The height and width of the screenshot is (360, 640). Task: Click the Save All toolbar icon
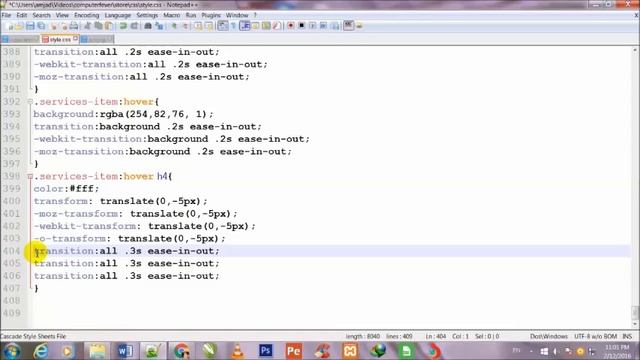click(x=41, y=26)
